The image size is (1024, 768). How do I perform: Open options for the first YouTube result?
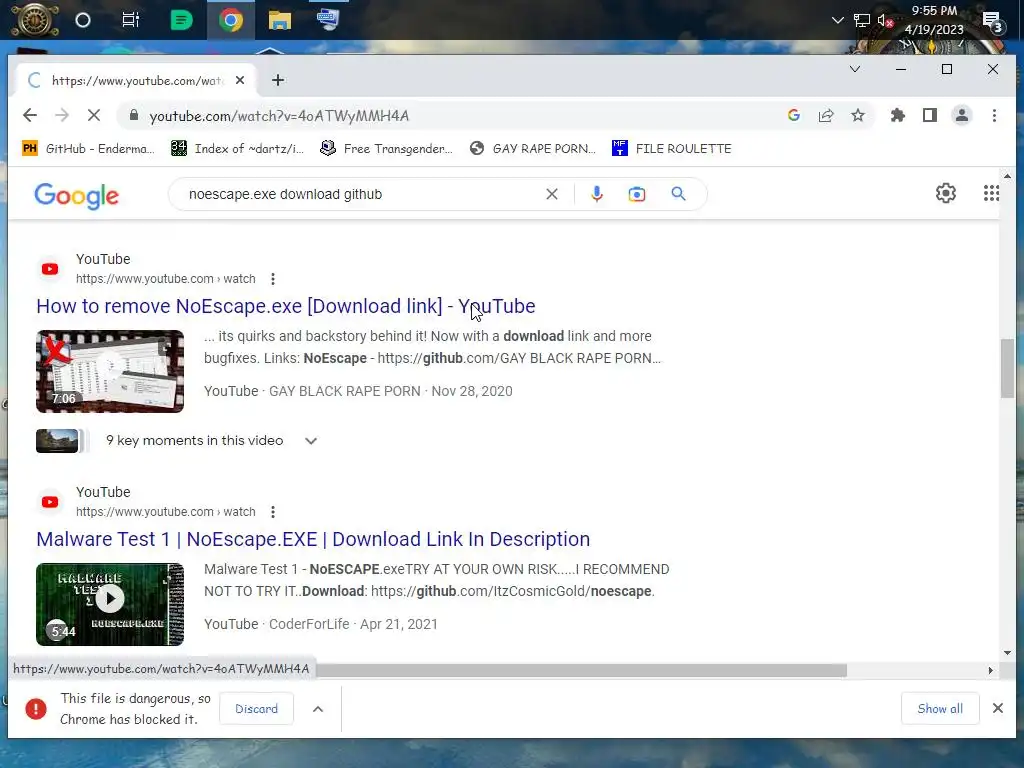click(x=273, y=279)
